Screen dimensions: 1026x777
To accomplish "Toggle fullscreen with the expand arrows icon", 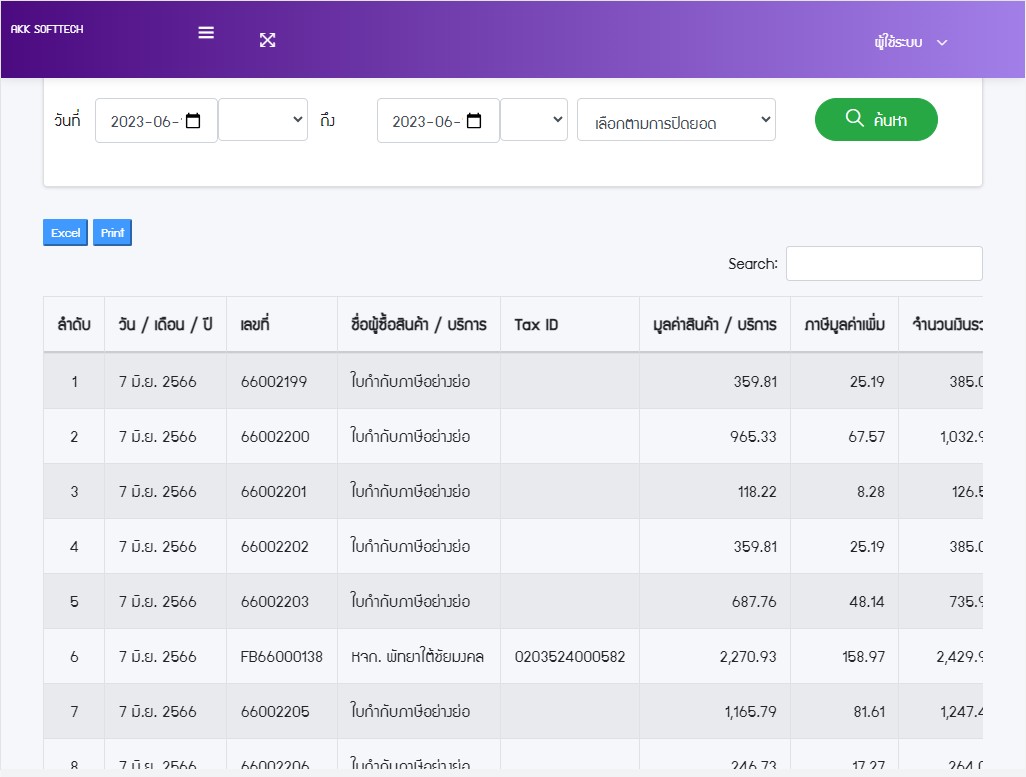I will tap(267, 40).
